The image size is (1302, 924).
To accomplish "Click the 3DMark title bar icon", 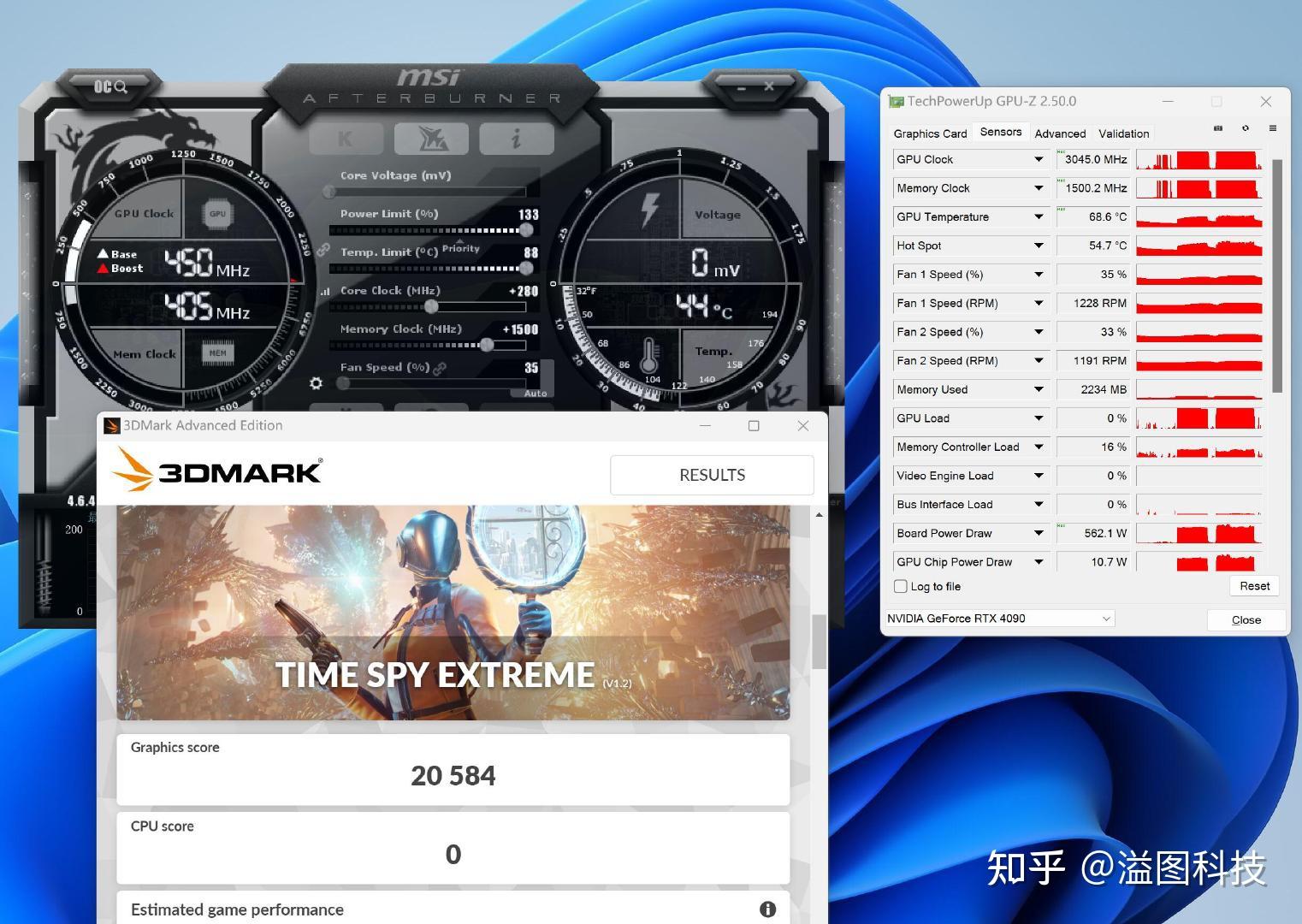I will 112,425.
